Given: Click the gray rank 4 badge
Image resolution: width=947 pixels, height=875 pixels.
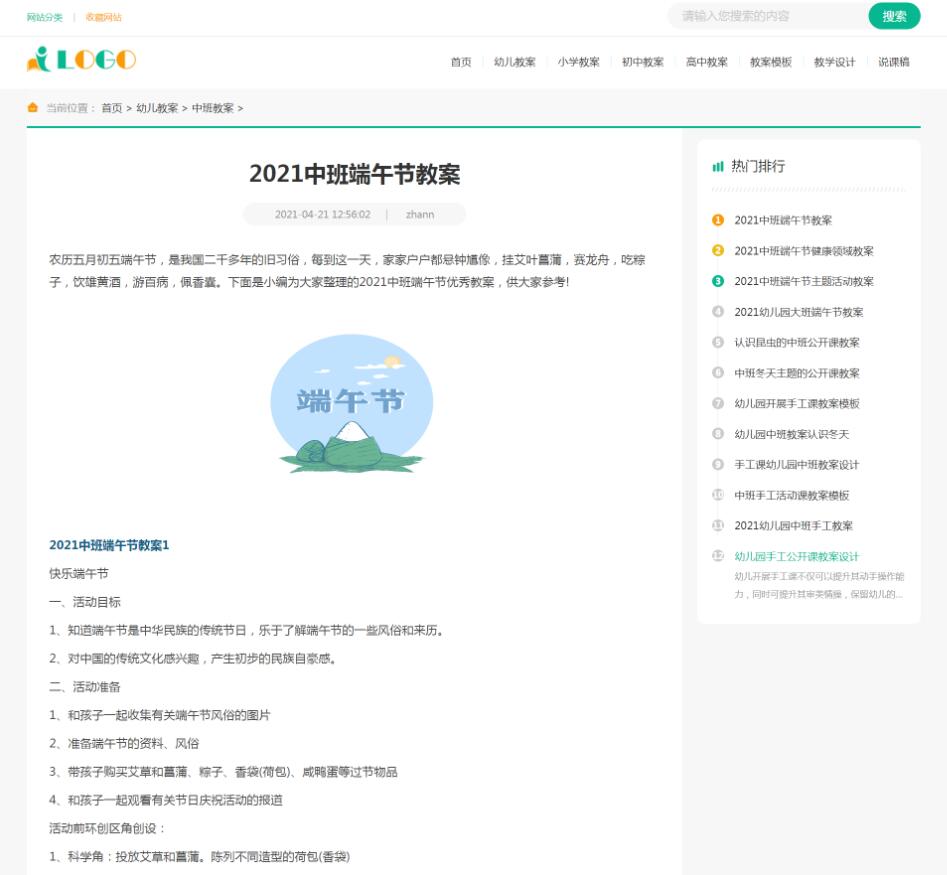Looking at the screenshot, I should (718, 312).
